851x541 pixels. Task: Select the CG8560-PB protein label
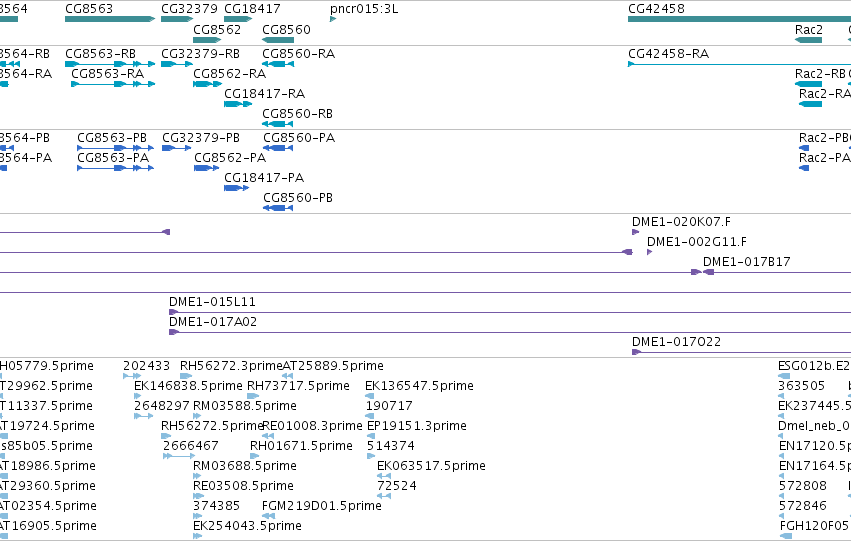[x=298, y=198]
